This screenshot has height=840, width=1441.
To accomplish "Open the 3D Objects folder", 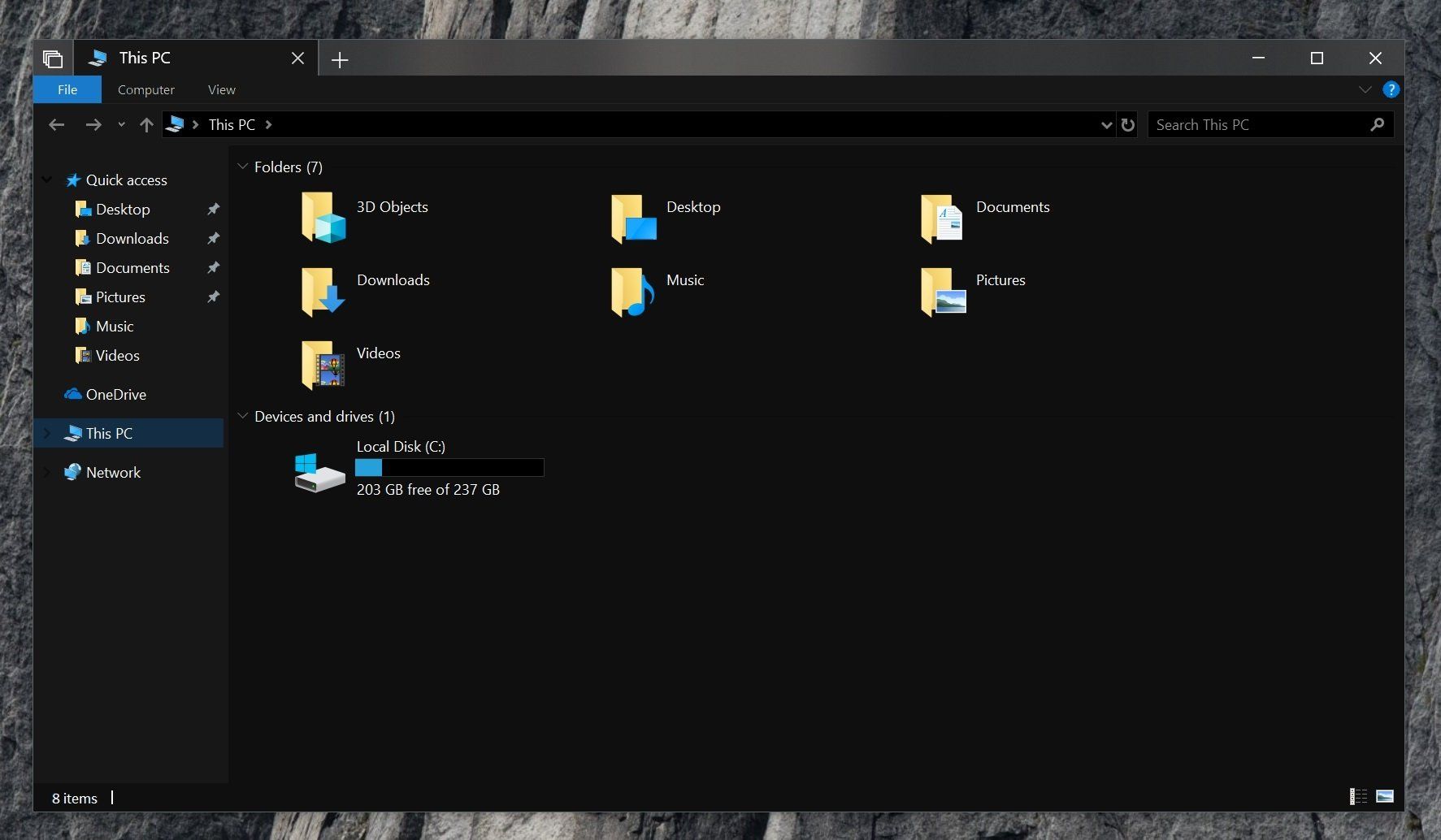I will click(393, 207).
